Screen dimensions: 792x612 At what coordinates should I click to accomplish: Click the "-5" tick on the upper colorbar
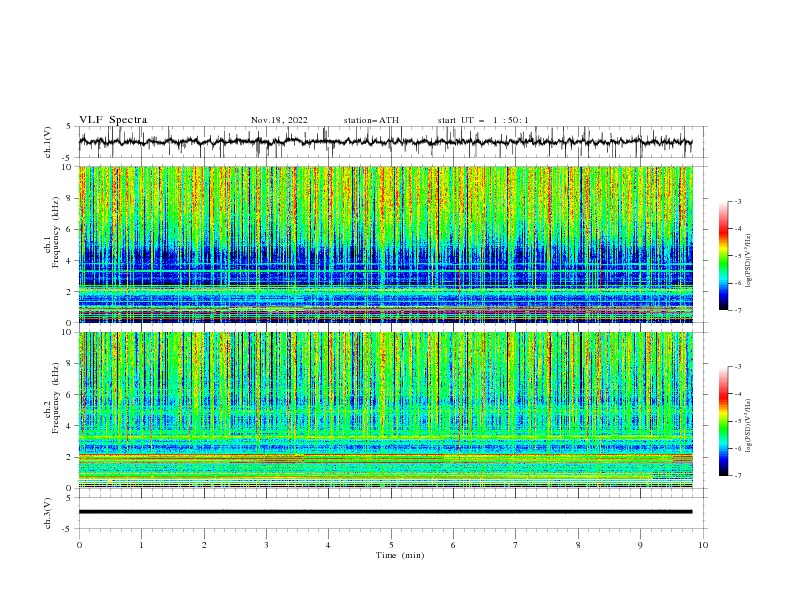click(738, 256)
